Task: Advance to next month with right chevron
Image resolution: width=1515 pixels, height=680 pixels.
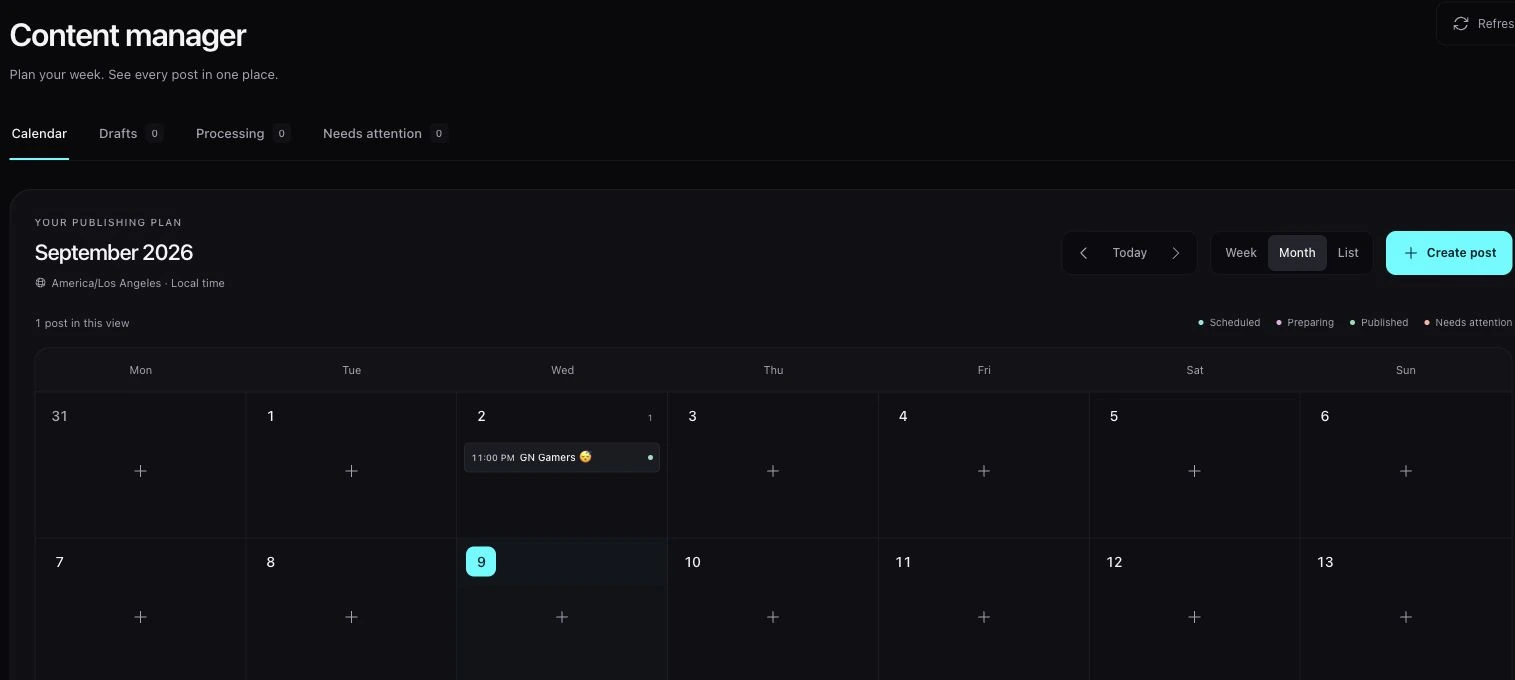Action: point(1176,253)
